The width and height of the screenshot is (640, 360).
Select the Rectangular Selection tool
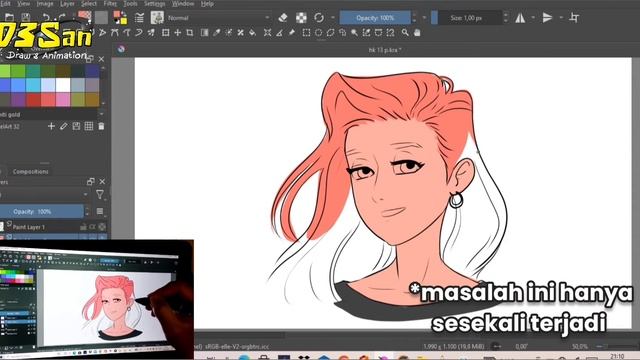306,33
